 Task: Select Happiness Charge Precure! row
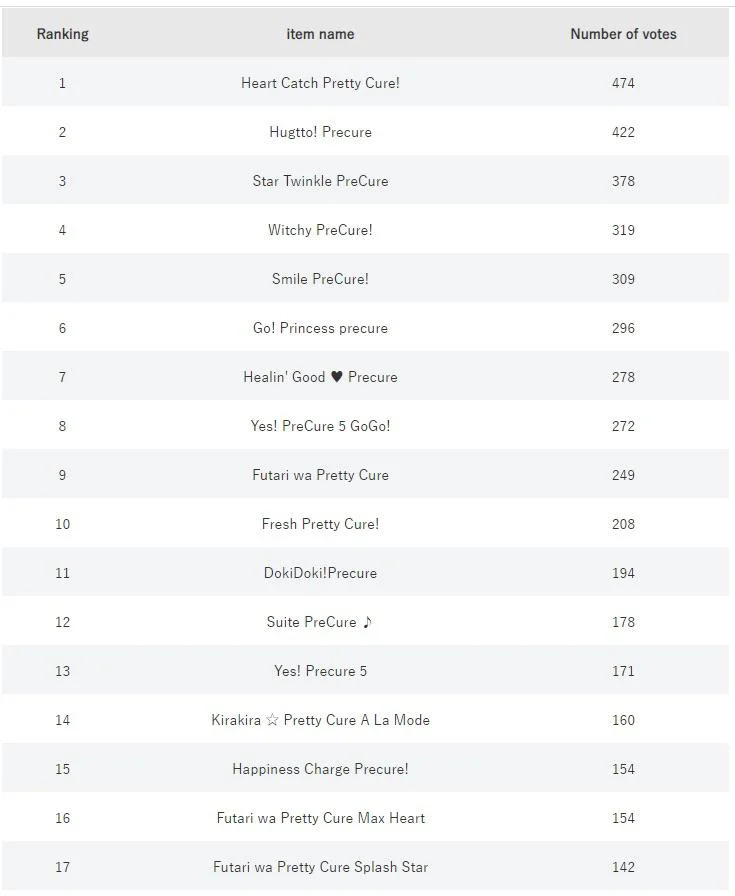(365, 769)
